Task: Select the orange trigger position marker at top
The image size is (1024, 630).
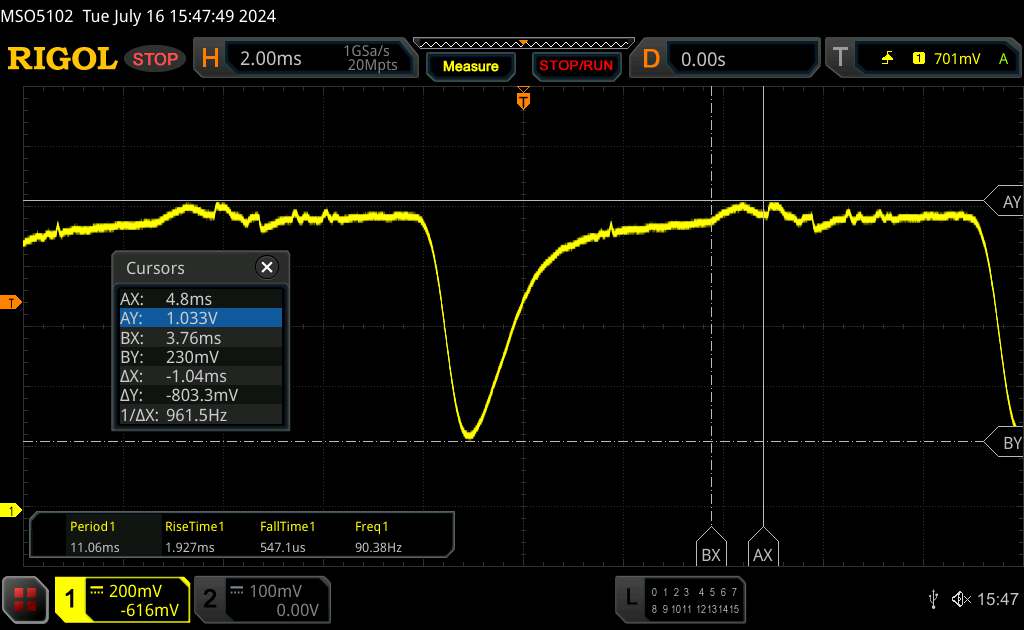Action: click(x=523, y=99)
